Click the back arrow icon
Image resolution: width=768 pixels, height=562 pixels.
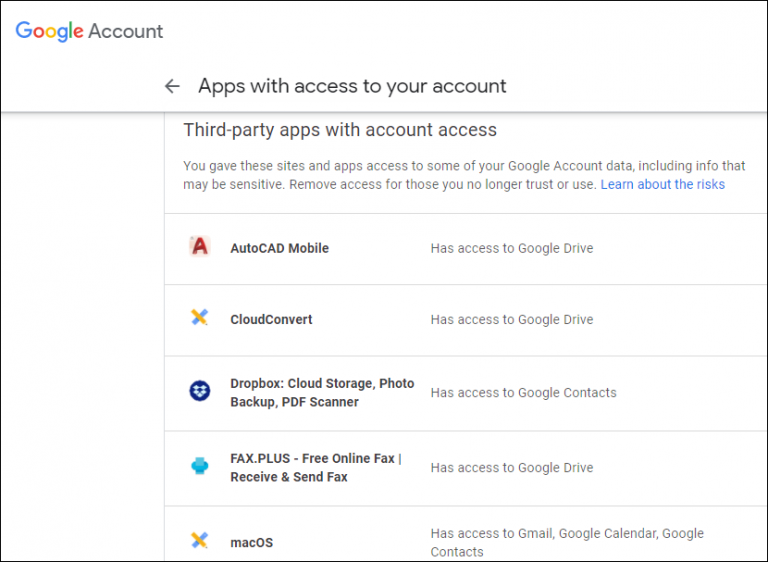point(172,86)
